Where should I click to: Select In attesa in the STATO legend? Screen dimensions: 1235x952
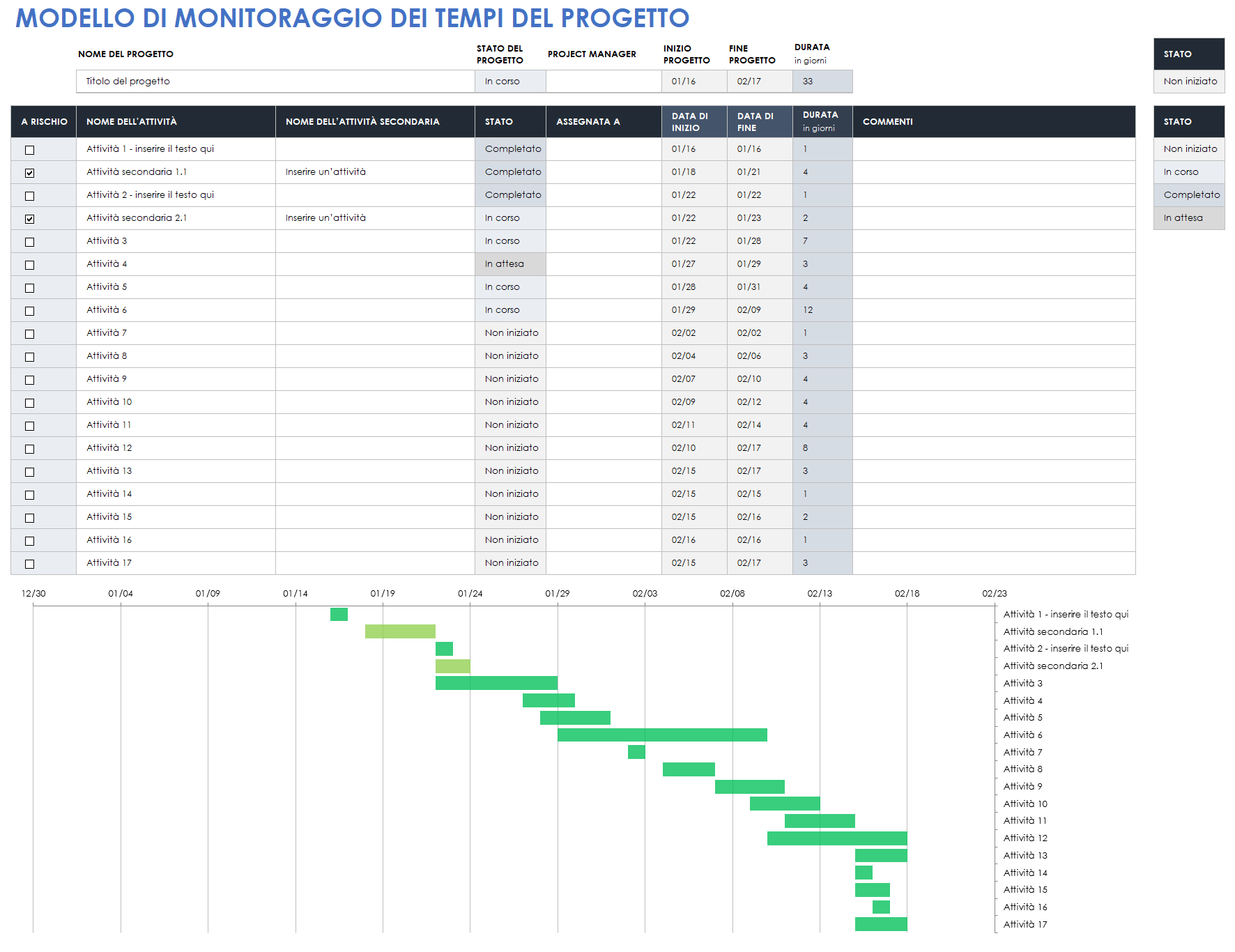click(1189, 218)
